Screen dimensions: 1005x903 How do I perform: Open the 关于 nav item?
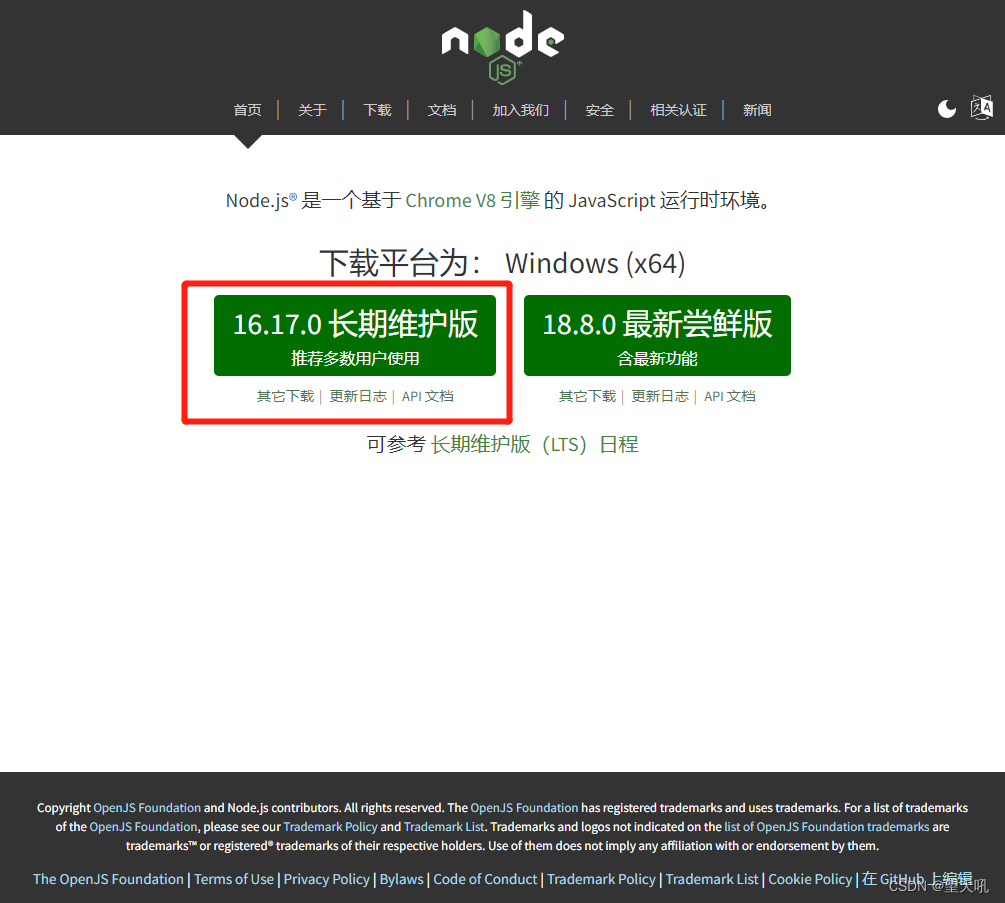coord(312,110)
